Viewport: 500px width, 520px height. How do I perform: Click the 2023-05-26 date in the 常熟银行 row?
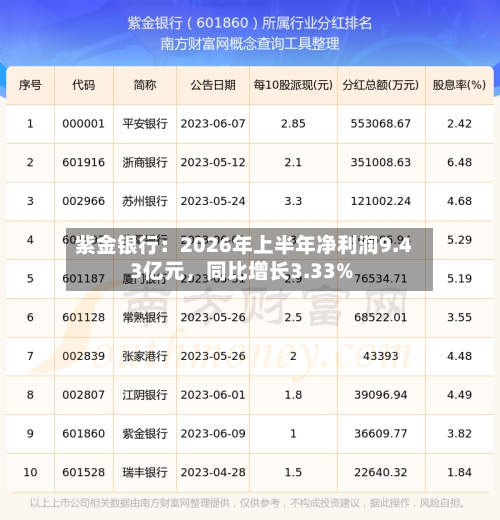[x=213, y=317]
